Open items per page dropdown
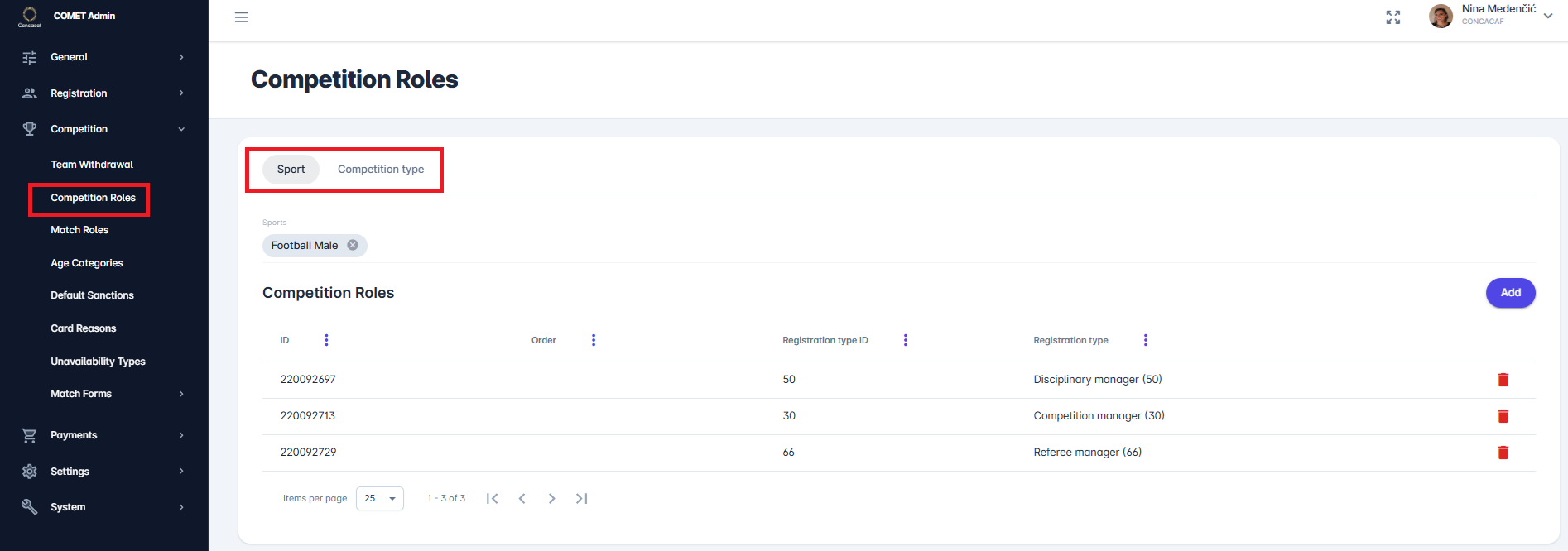The width and height of the screenshot is (1568, 551). [x=380, y=498]
